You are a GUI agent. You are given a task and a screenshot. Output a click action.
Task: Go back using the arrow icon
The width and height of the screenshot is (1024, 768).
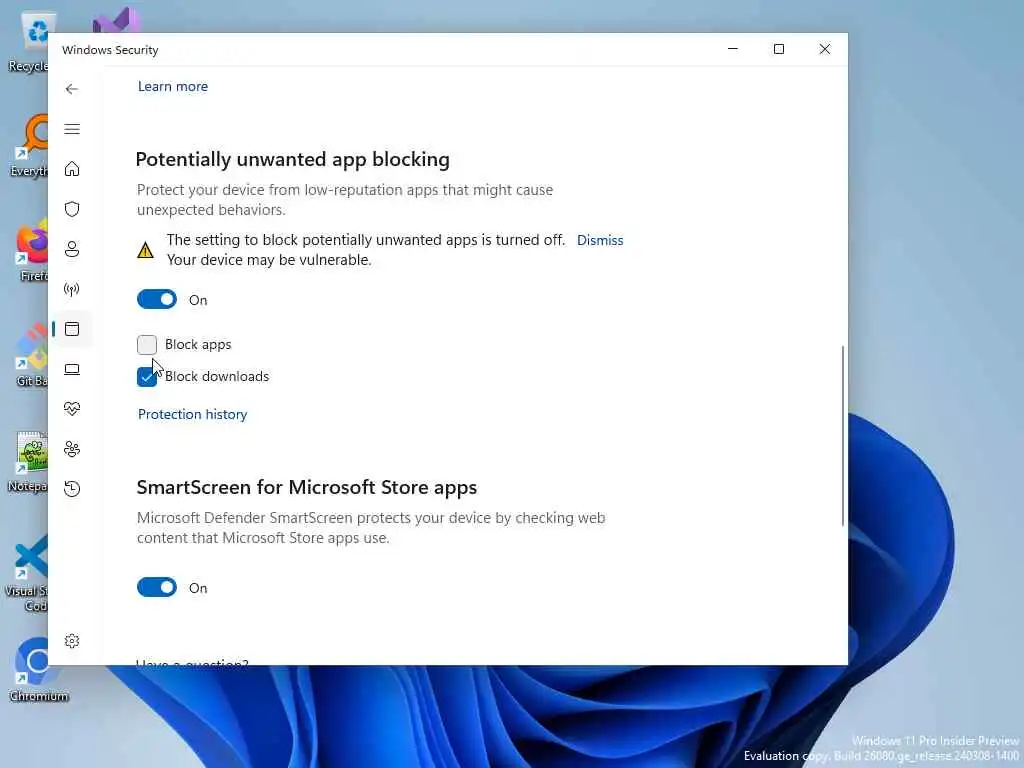tap(72, 89)
